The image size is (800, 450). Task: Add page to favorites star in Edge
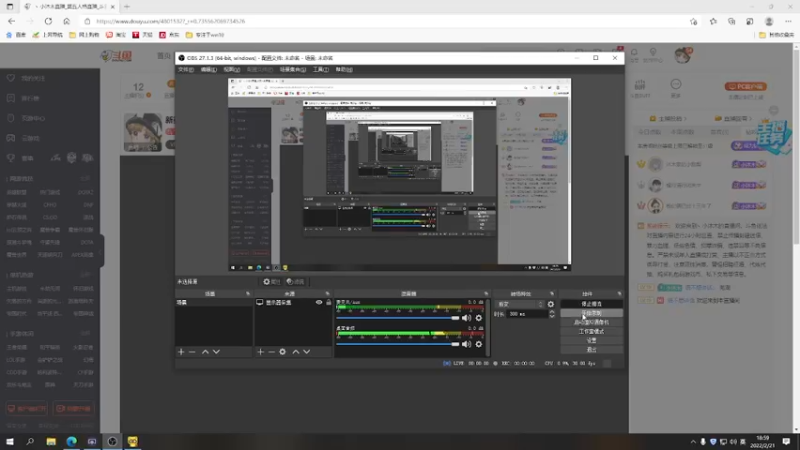[693, 21]
